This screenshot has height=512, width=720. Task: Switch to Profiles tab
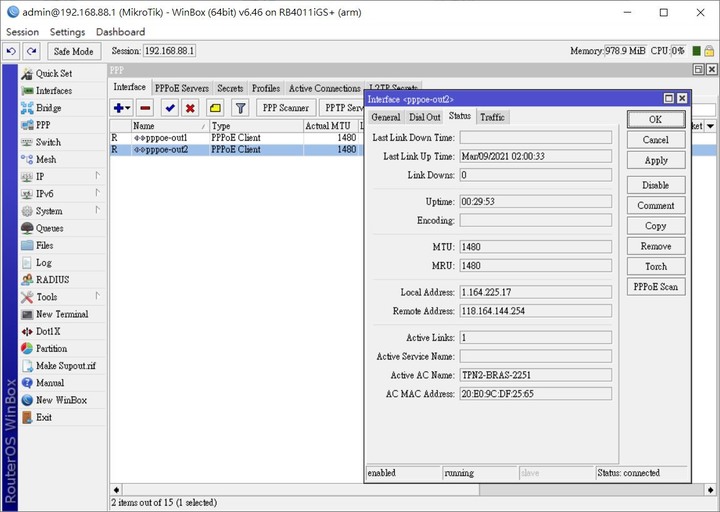click(266, 88)
